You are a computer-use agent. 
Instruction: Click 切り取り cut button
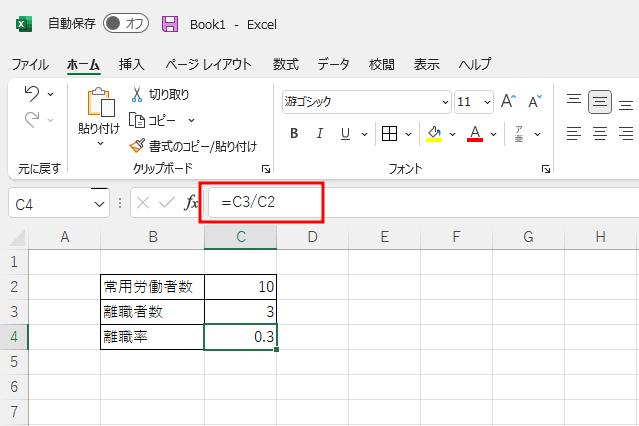click(160, 95)
